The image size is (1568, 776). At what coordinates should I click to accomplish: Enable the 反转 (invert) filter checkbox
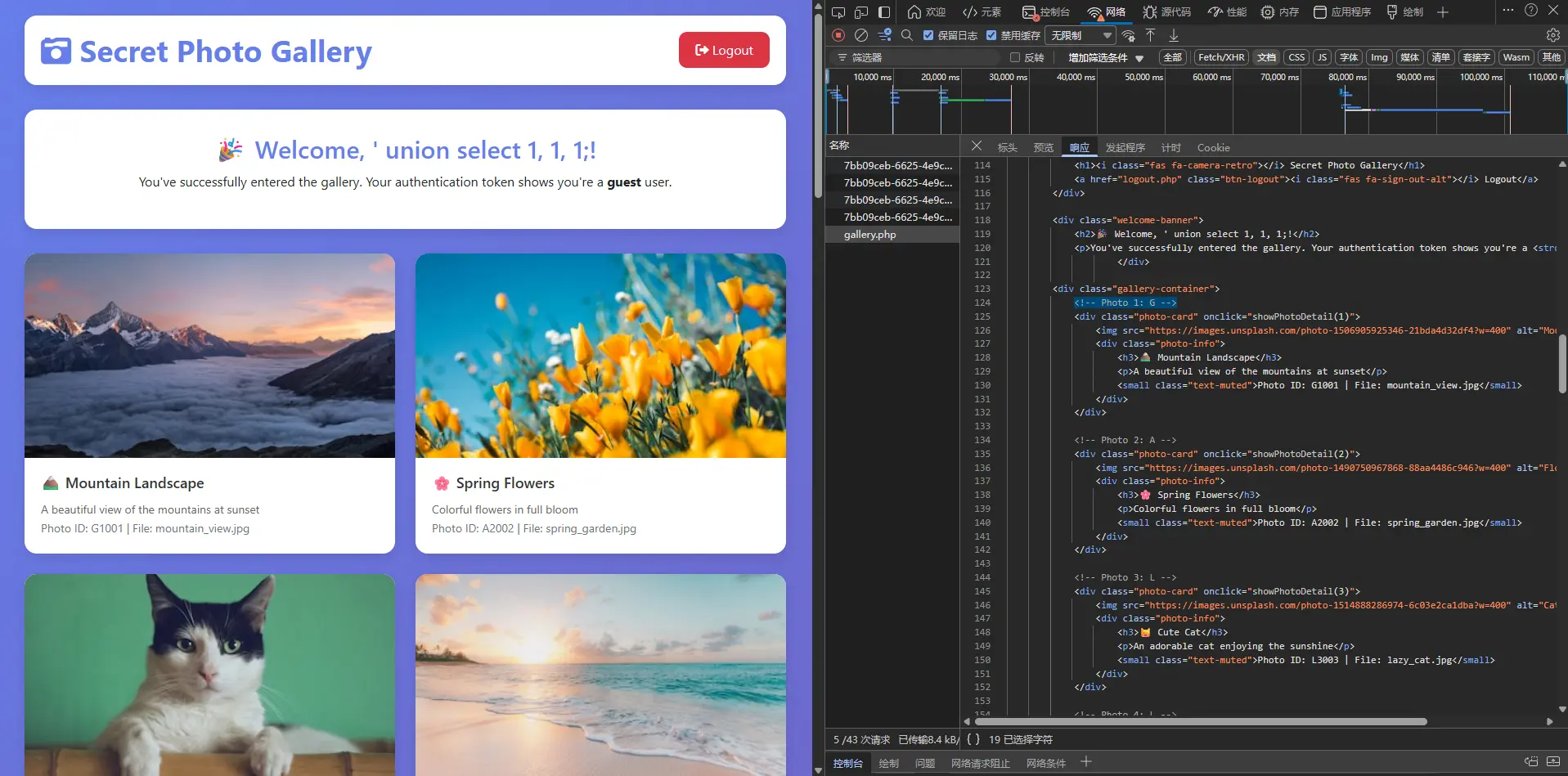[x=1015, y=57]
